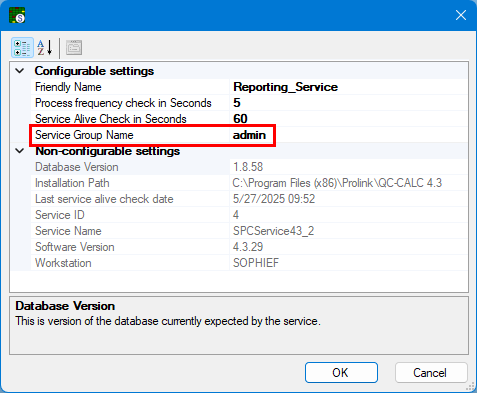The width and height of the screenshot is (477, 393).
Task: Close the settings dialog window
Action: click(461, 15)
